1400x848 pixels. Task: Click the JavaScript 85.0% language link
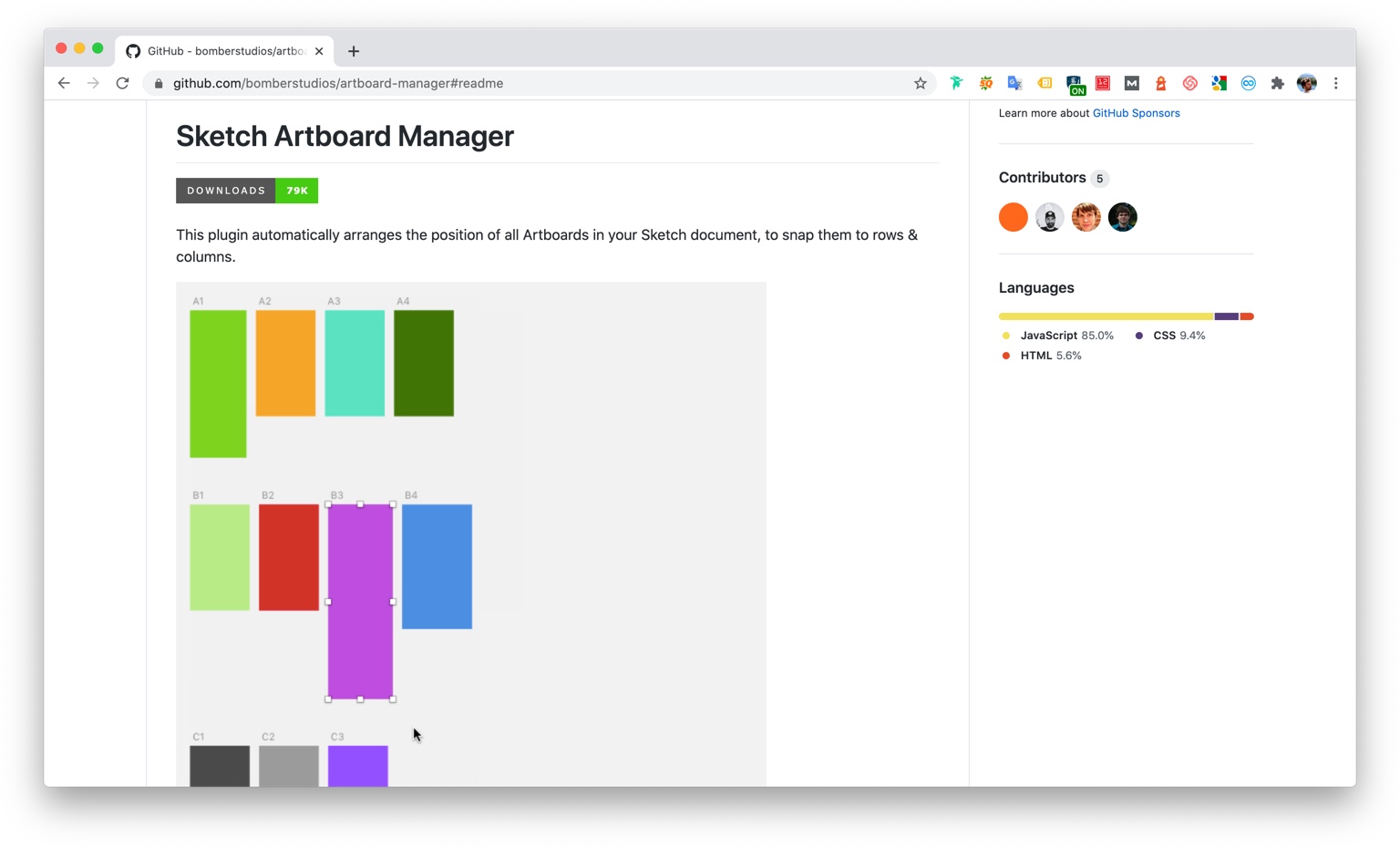1065,336
